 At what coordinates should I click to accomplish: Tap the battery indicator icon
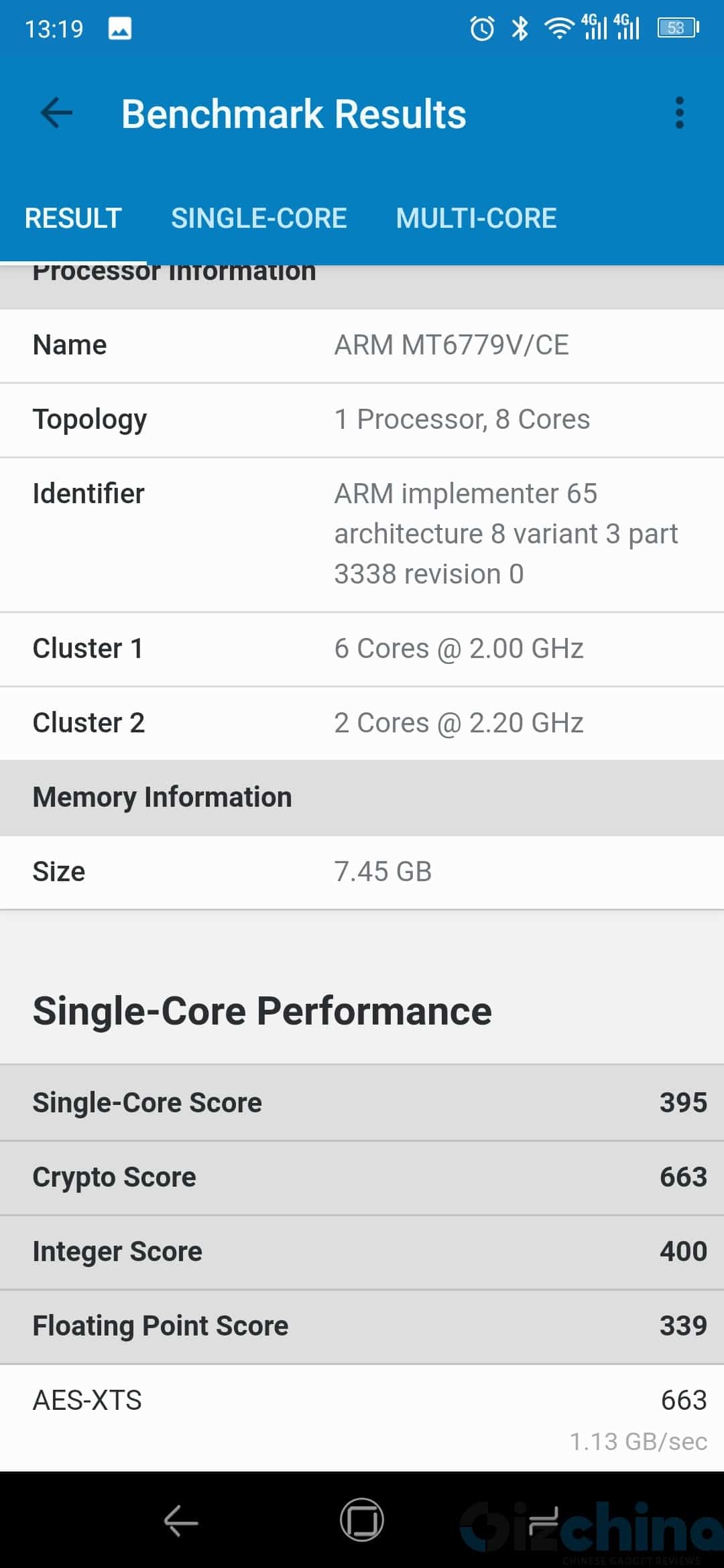click(x=678, y=28)
